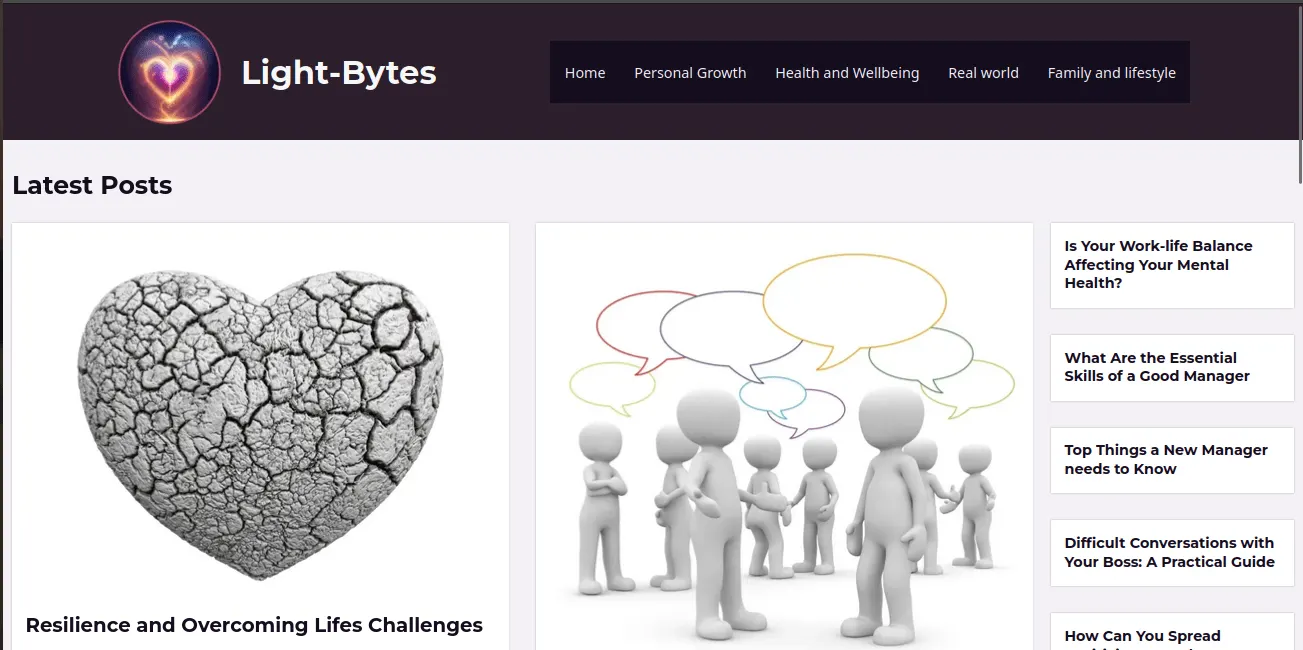Click the glowing heart site logo
The image size is (1303, 650).
tap(169, 72)
